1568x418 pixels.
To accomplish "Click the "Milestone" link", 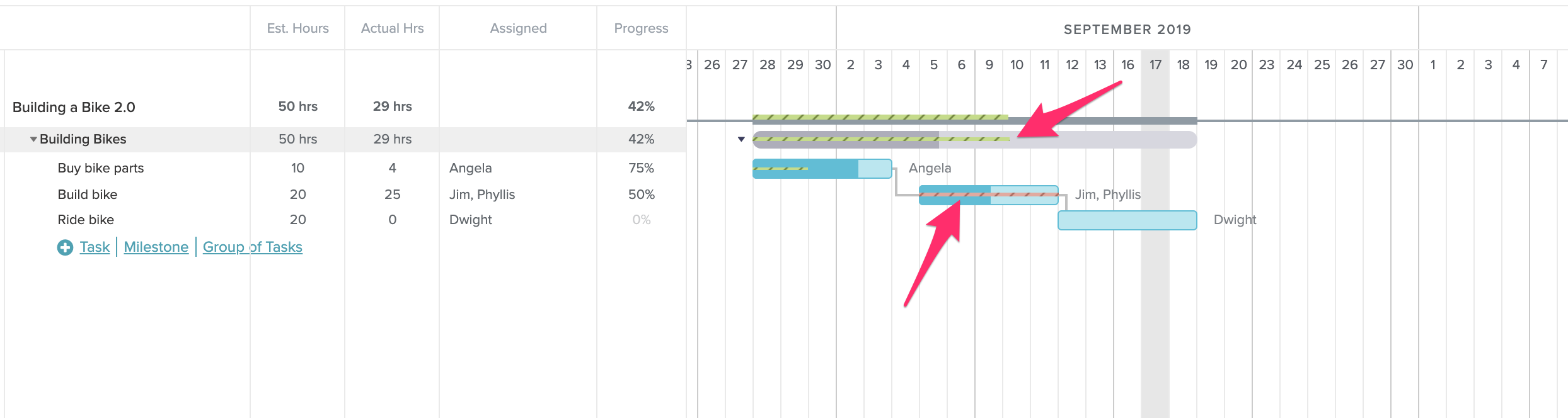I will (155, 247).
